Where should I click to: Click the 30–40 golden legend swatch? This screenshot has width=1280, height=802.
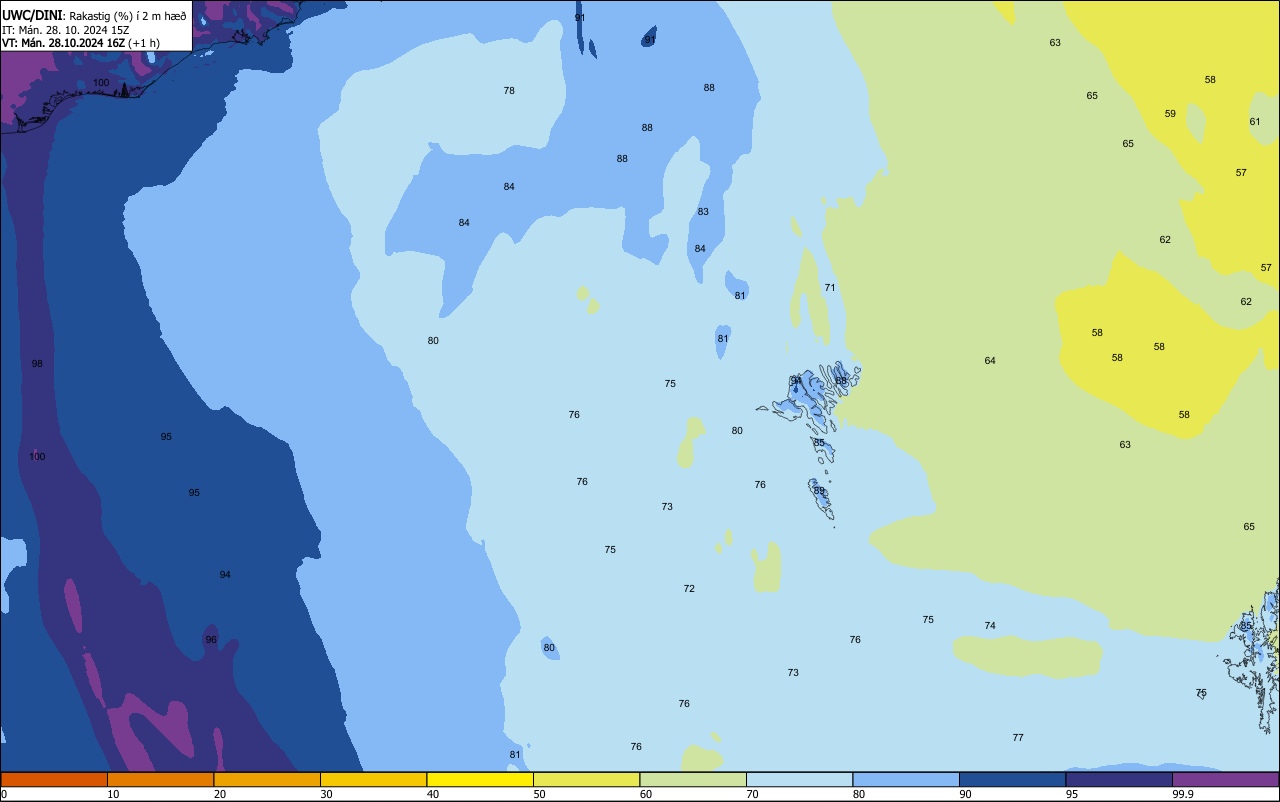pyautogui.click(x=373, y=779)
